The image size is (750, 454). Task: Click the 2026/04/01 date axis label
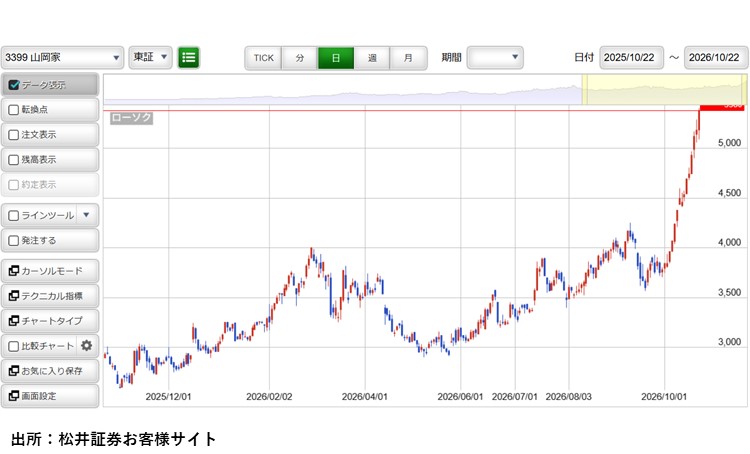point(365,397)
